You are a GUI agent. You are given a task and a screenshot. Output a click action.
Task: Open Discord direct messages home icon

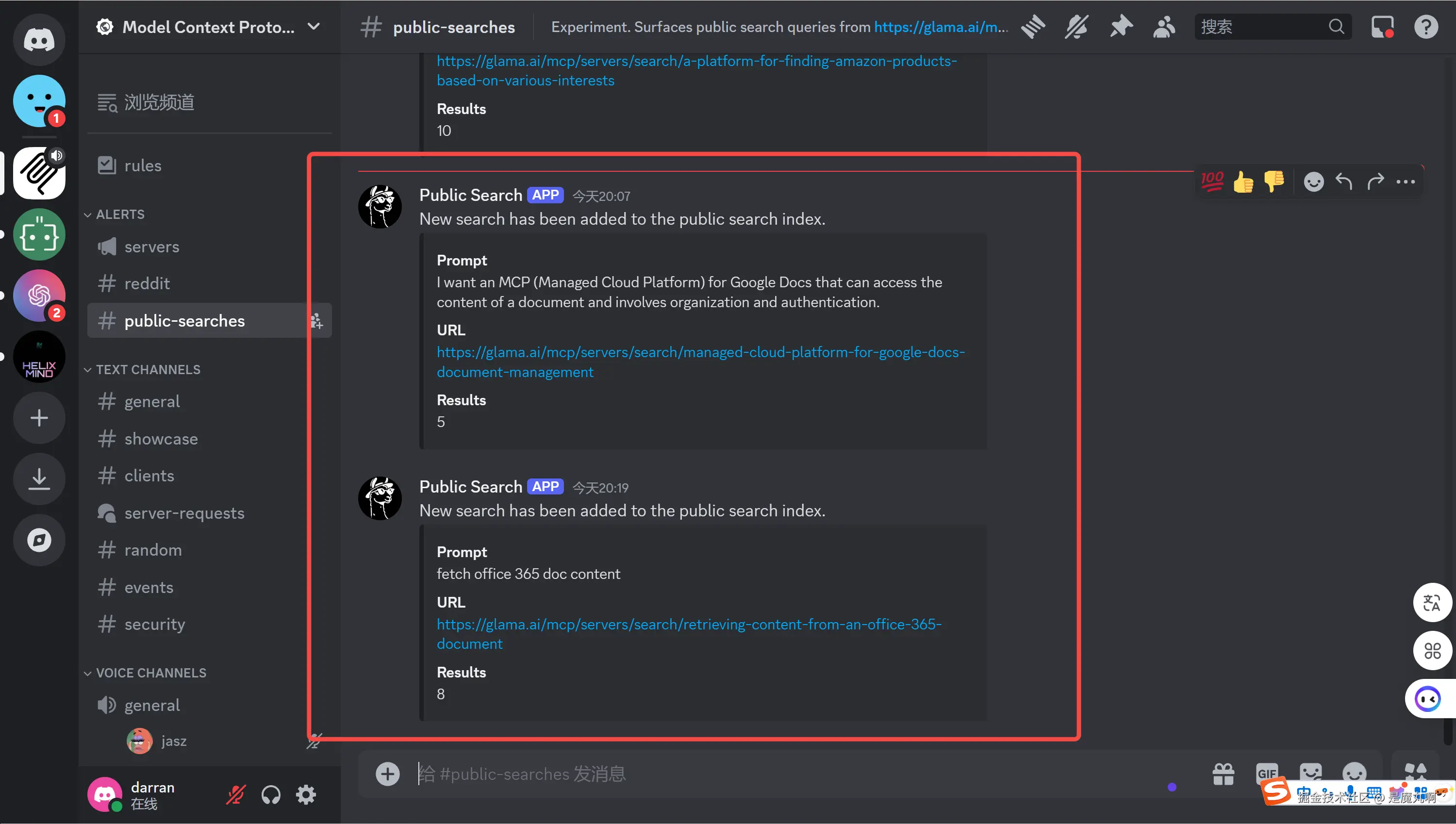click(39, 40)
